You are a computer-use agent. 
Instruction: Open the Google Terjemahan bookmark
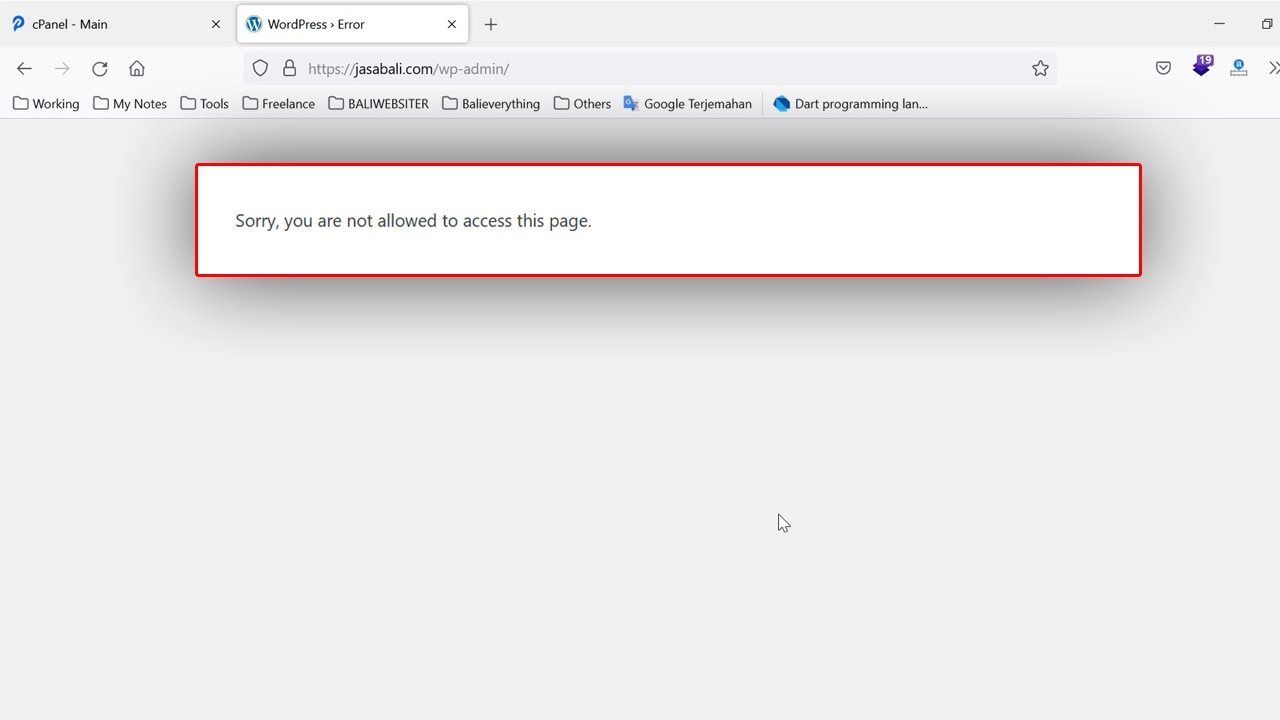click(x=687, y=103)
